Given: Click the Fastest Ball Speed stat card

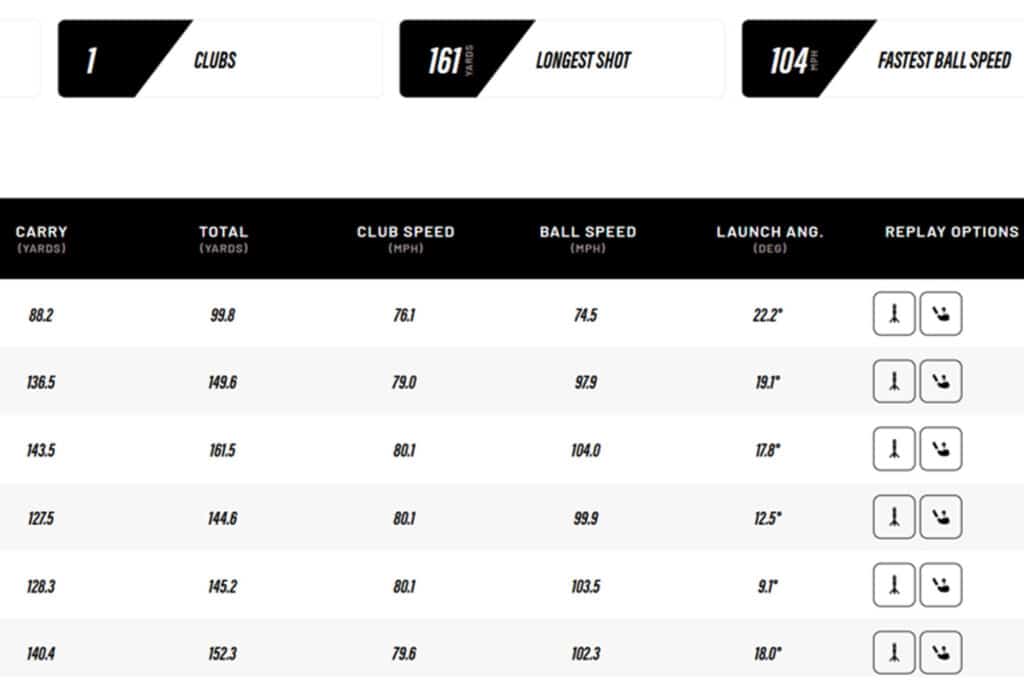Looking at the screenshot, I should click(883, 60).
